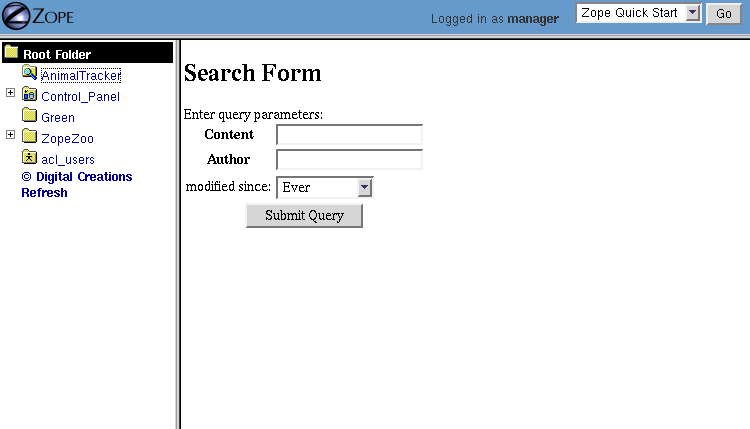Click the acl_users user folder icon
Screen dimensions: 750x429
pyautogui.click(x=29, y=158)
